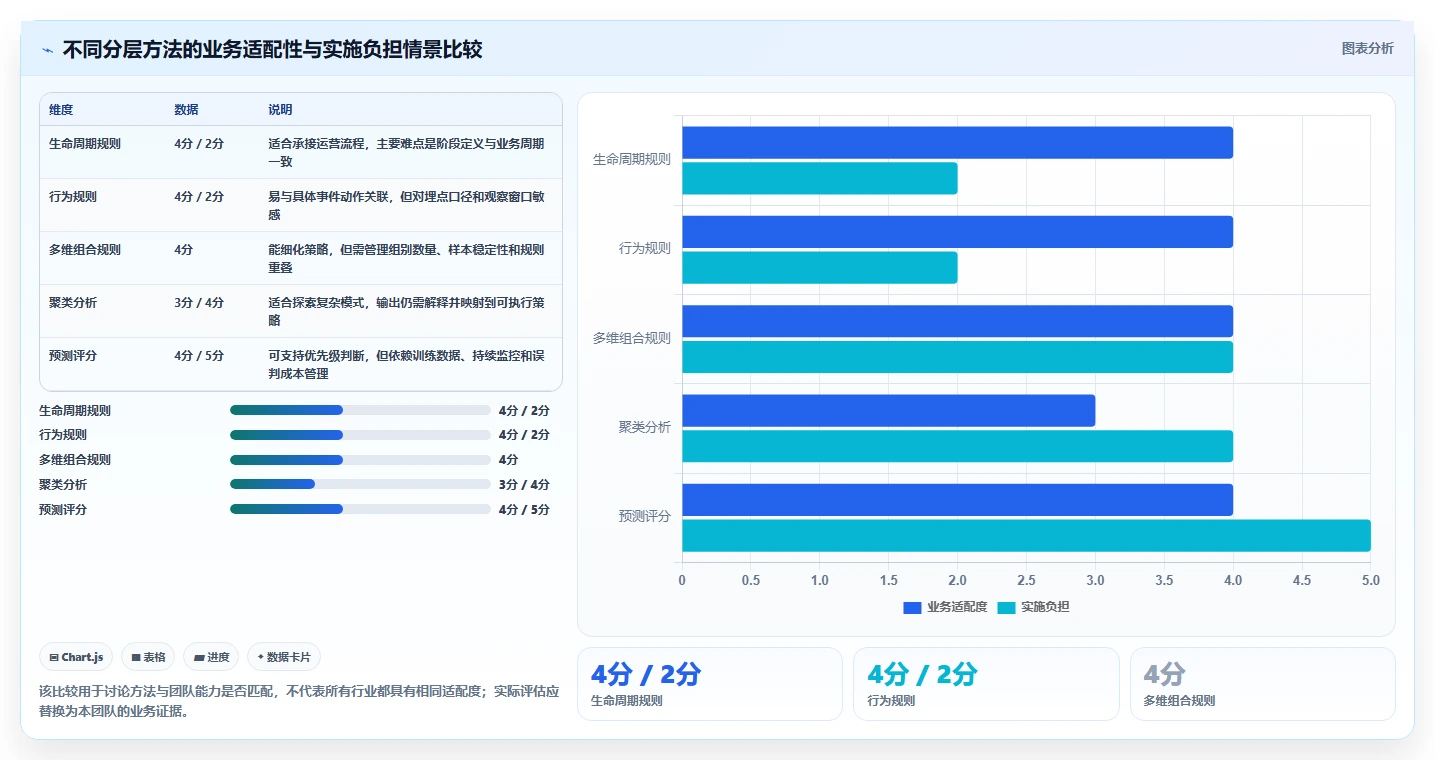Click the 行为规则 progress bar
This screenshot has width=1435, height=760.
pyautogui.click(x=360, y=435)
